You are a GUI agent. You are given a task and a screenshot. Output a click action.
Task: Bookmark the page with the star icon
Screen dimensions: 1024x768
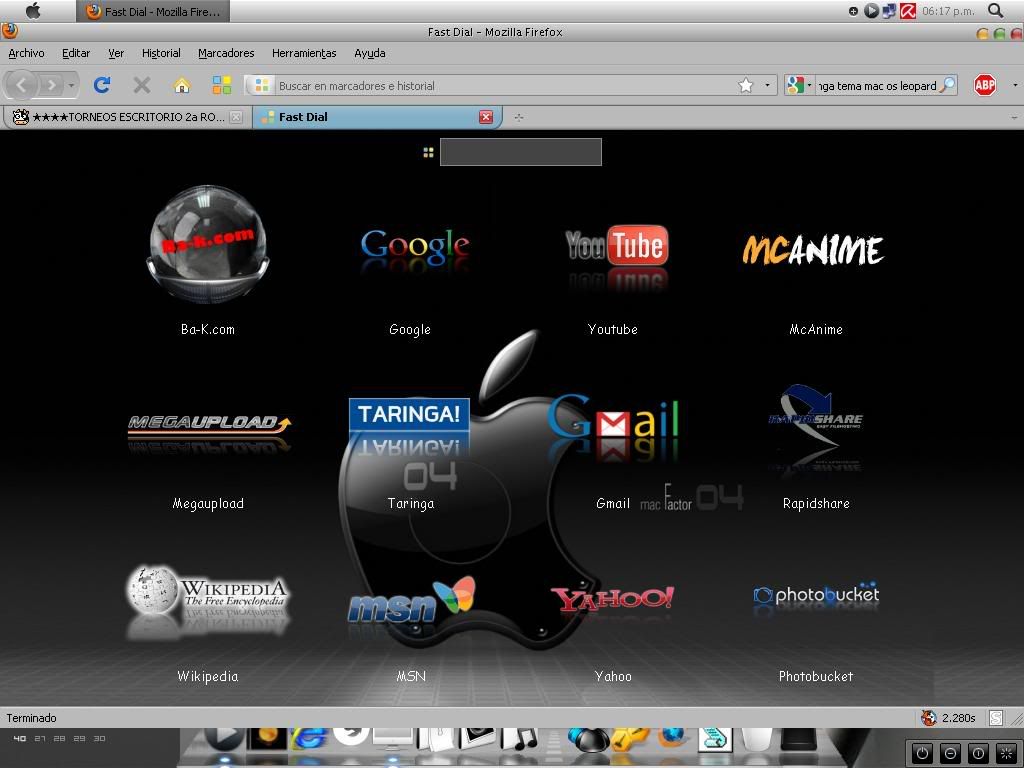(x=745, y=85)
